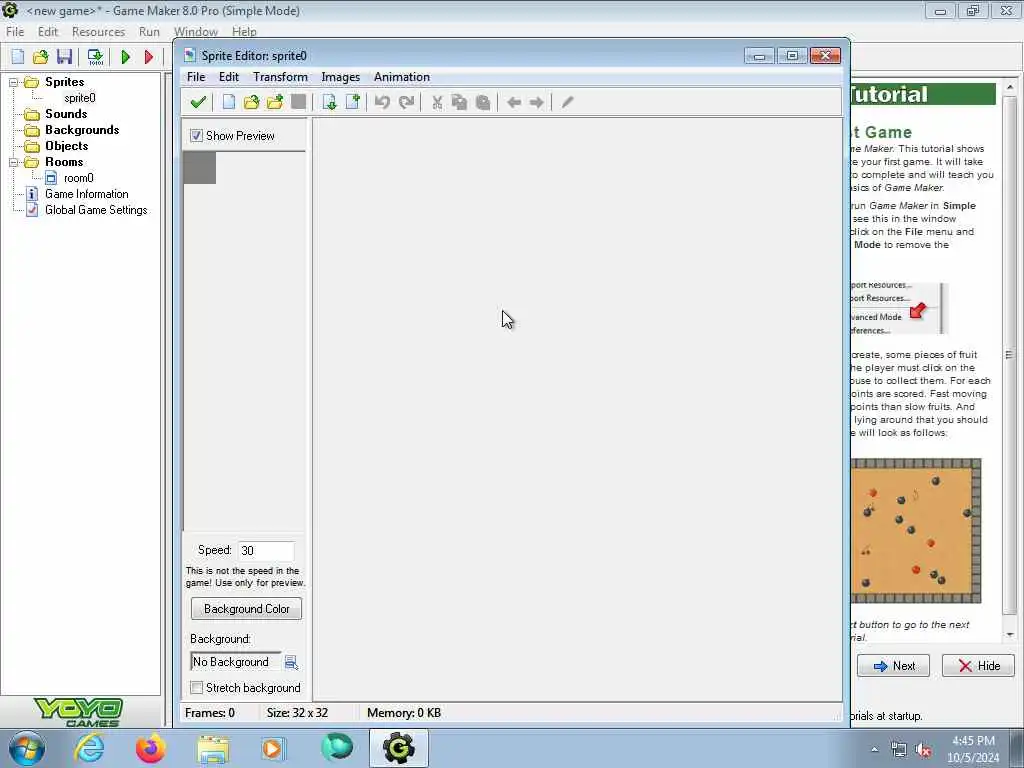The image size is (1024, 768).
Task: Open main window Help menu
Action: pyautogui.click(x=244, y=32)
